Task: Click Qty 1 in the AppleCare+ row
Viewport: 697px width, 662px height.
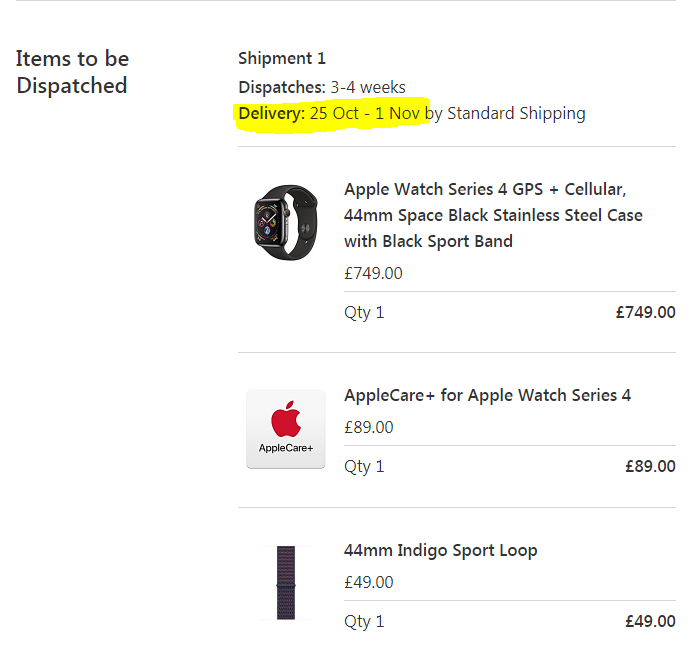Action: click(x=364, y=466)
